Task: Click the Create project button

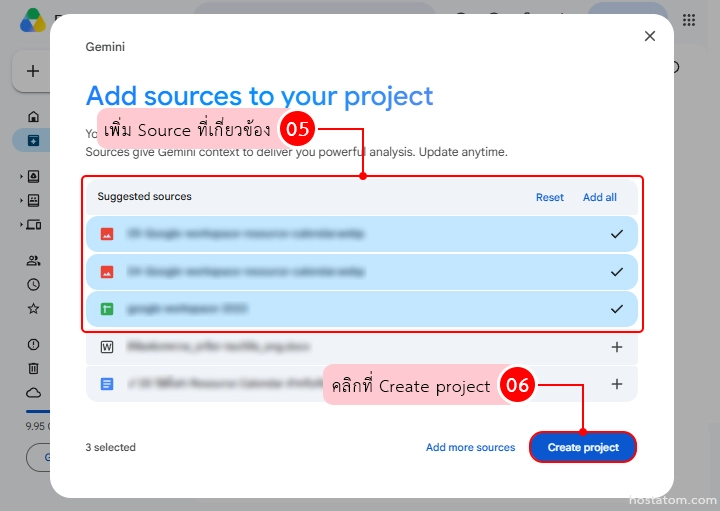Action: click(x=583, y=447)
